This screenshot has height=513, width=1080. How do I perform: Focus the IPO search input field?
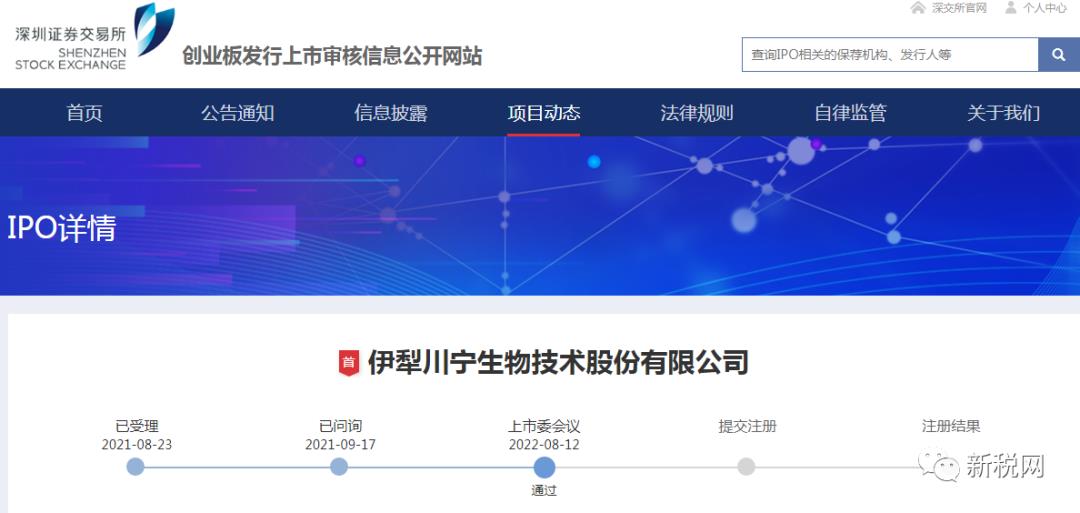pos(890,54)
